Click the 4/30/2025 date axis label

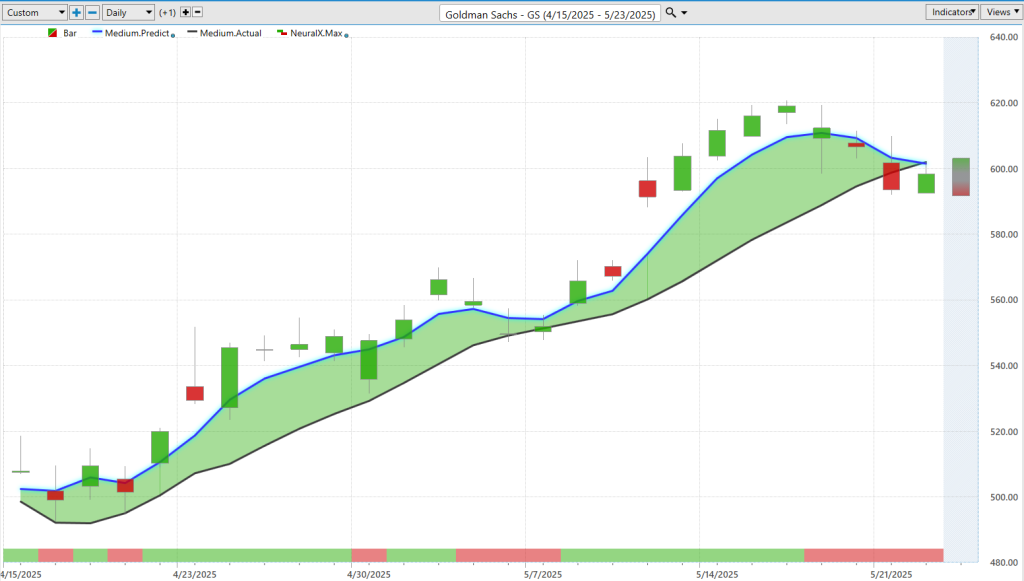pyautogui.click(x=369, y=574)
